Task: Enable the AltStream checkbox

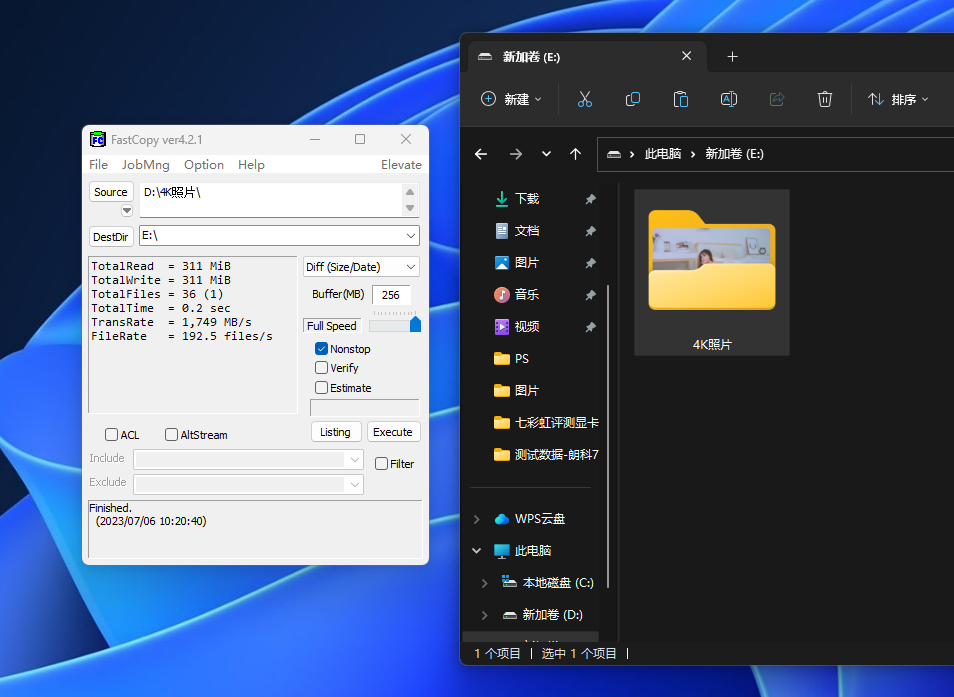Action: (172, 435)
